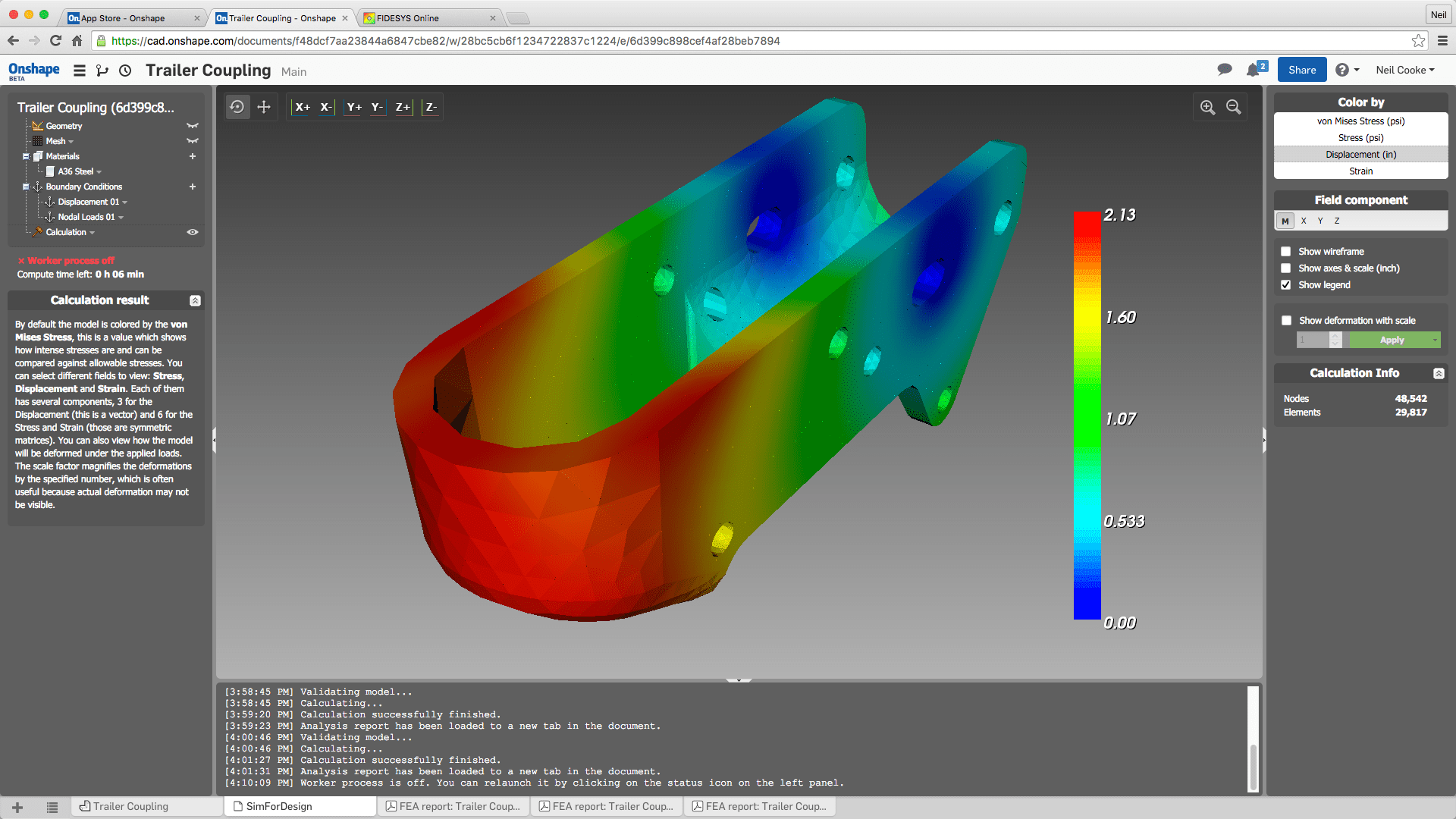
Task: Click the Z- view orientation button
Action: coord(431,107)
